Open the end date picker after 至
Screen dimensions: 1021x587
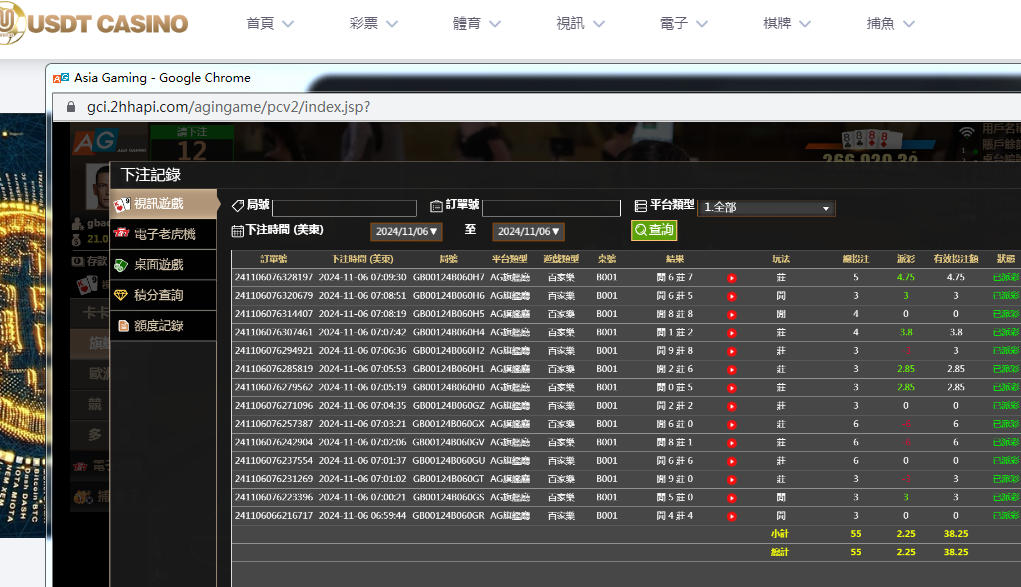point(528,232)
